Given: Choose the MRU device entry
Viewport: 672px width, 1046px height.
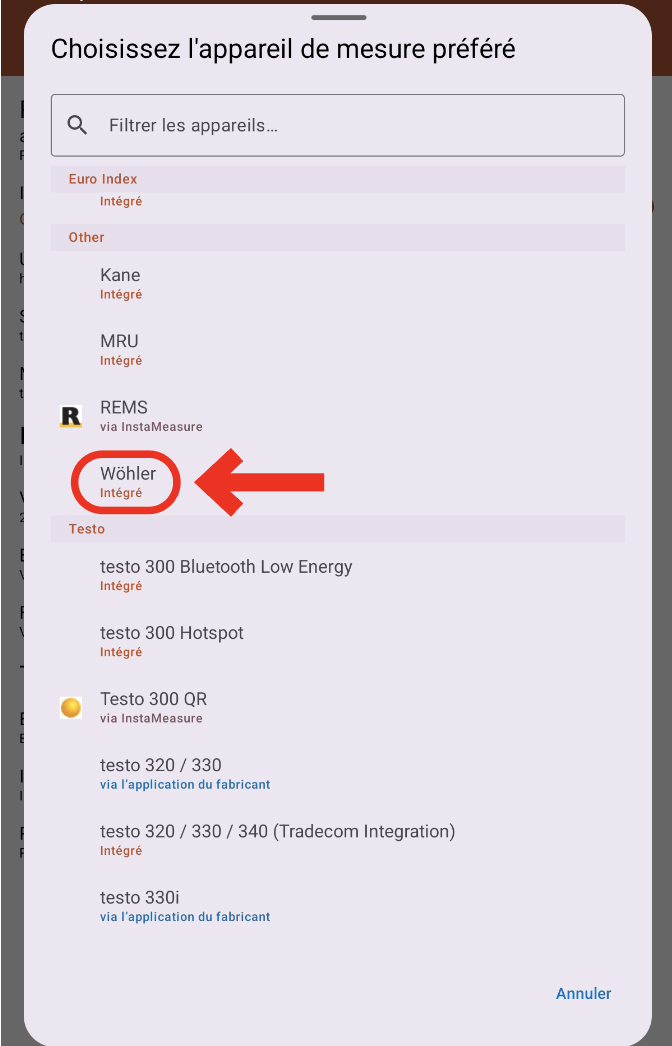Looking at the screenshot, I should [x=338, y=350].
